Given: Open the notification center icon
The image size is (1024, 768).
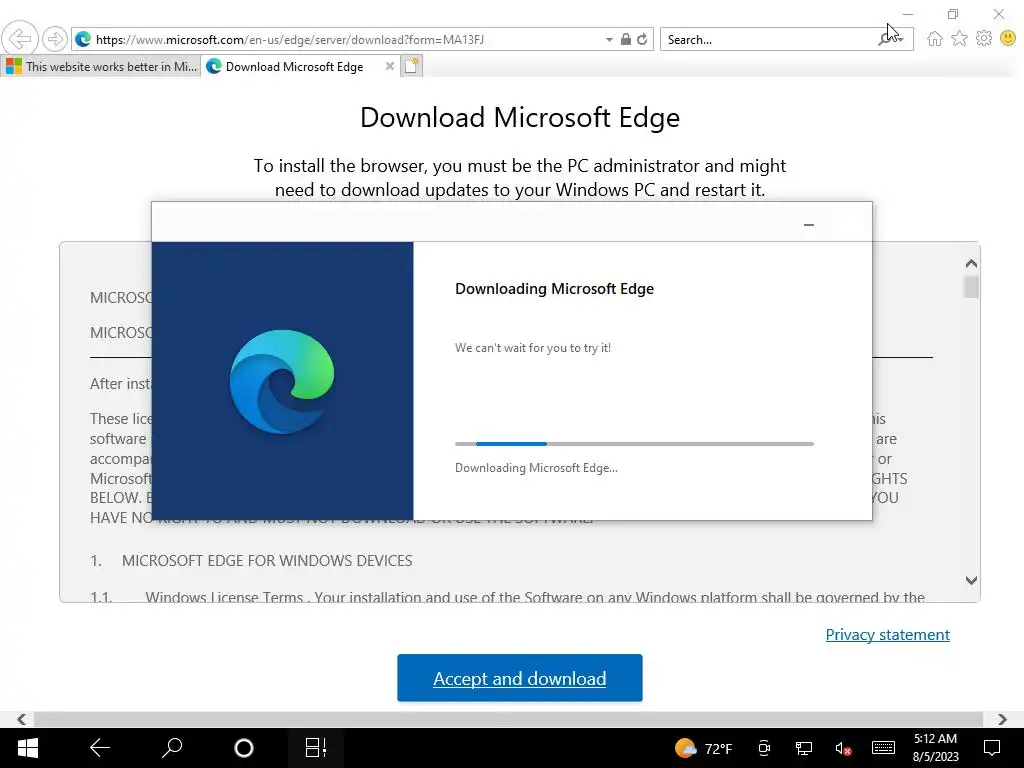Looking at the screenshot, I should pos(992,748).
